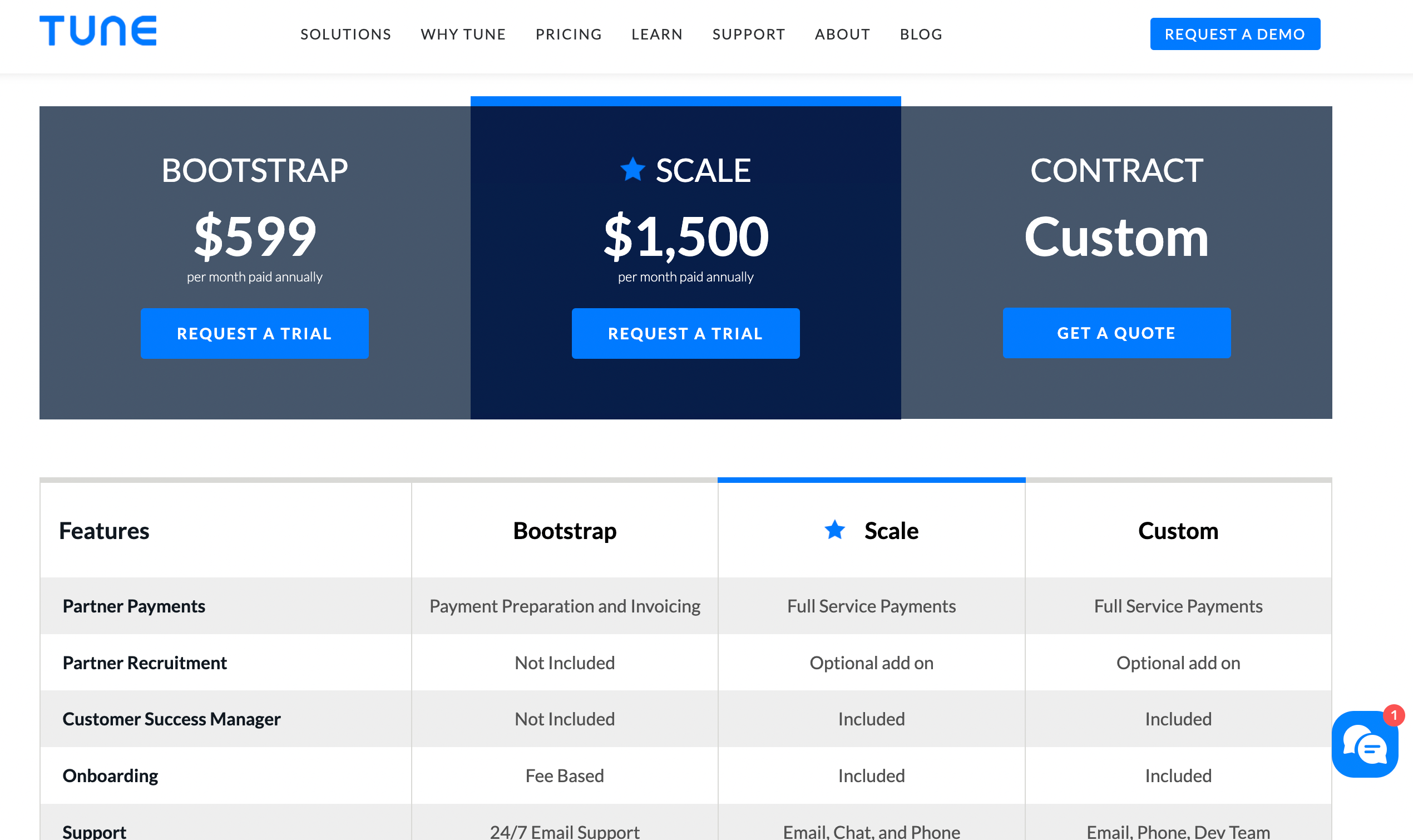Click the Scale column header
The height and width of the screenshot is (840, 1413).
tap(891, 531)
